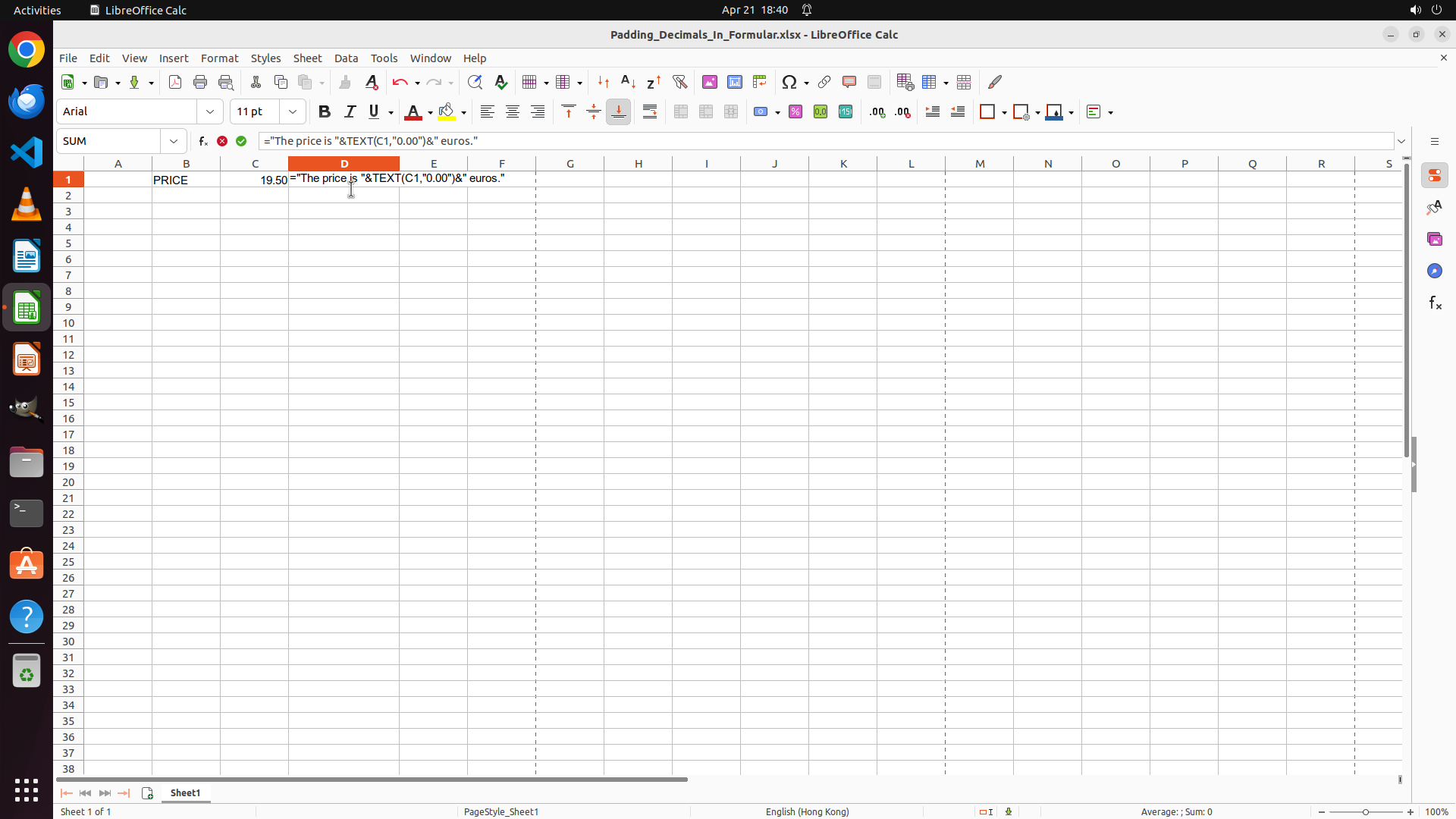Select the Sheet1 tab
The height and width of the screenshot is (819, 1456).
pyautogui.click(x=185, y=792)
